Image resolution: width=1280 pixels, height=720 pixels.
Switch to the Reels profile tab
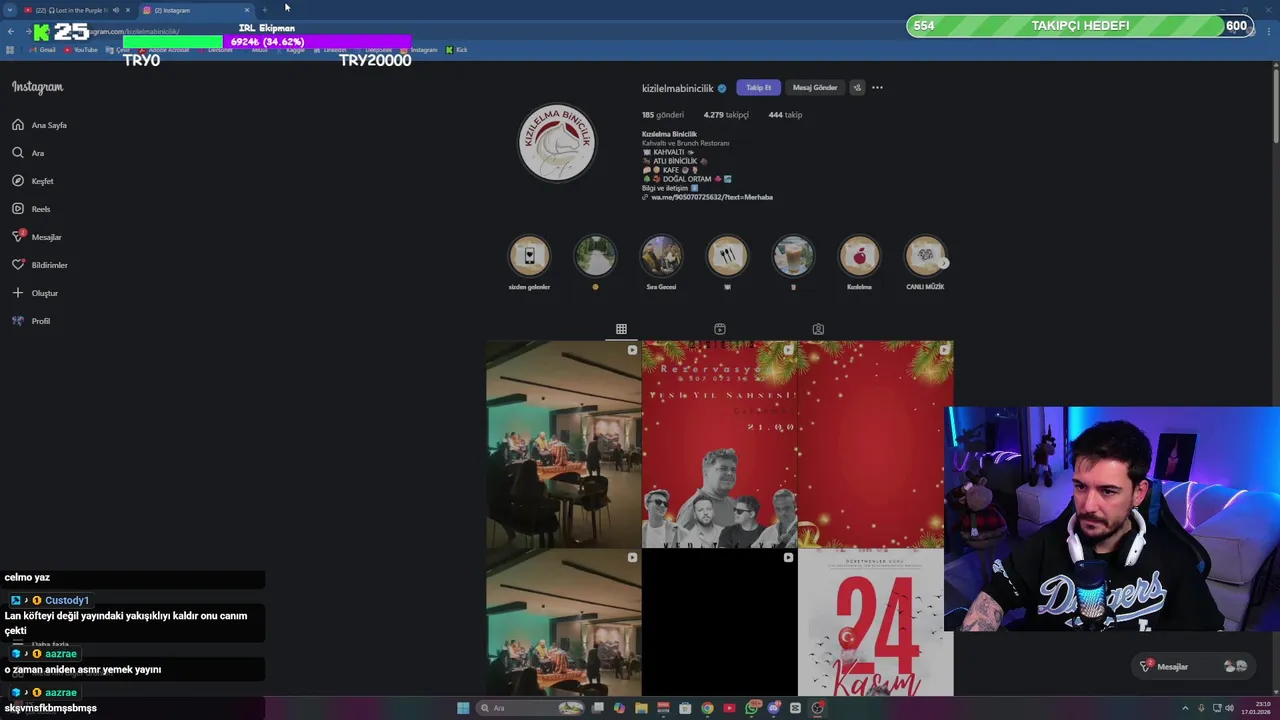(x=719, y=329)
